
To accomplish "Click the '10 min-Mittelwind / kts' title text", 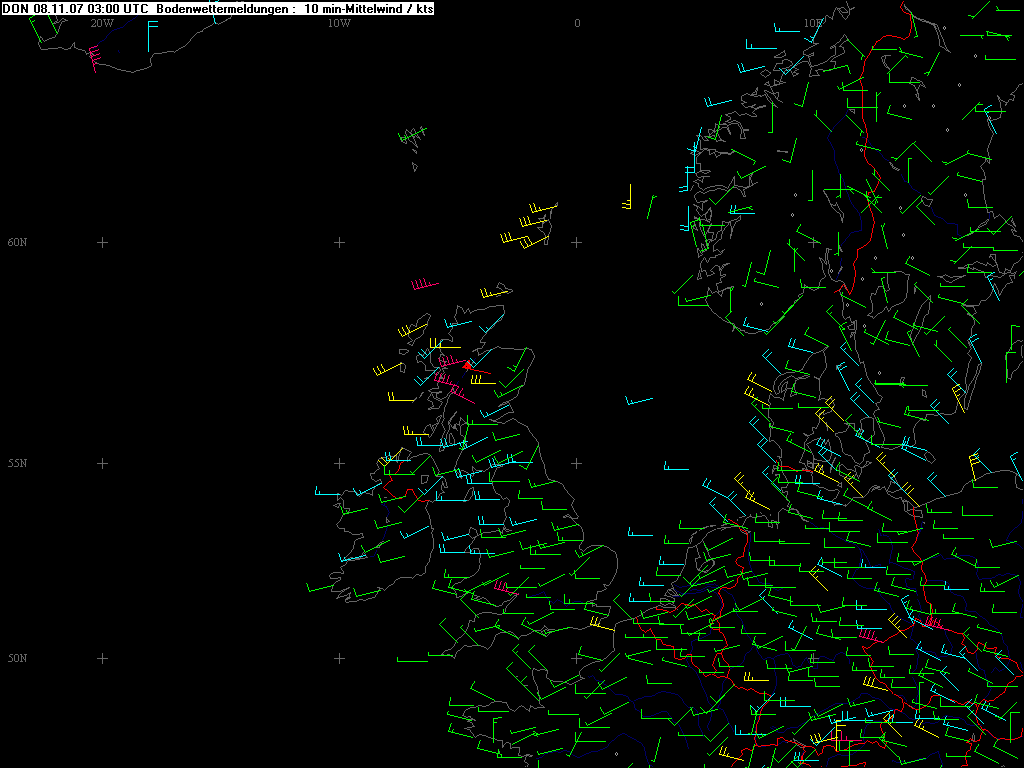I will 369,8.
